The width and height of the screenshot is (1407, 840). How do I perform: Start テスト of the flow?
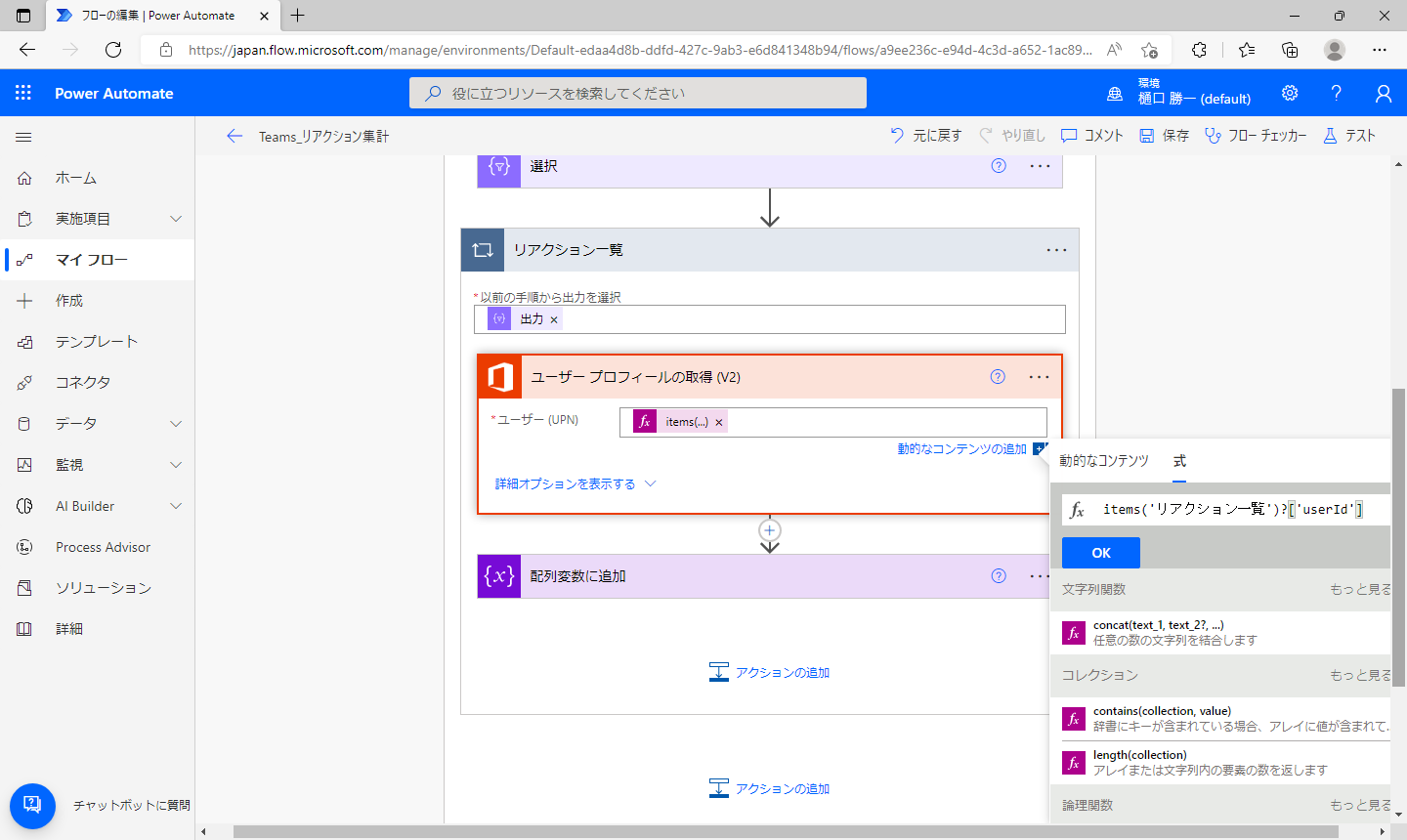click(x=1348, y=136)
